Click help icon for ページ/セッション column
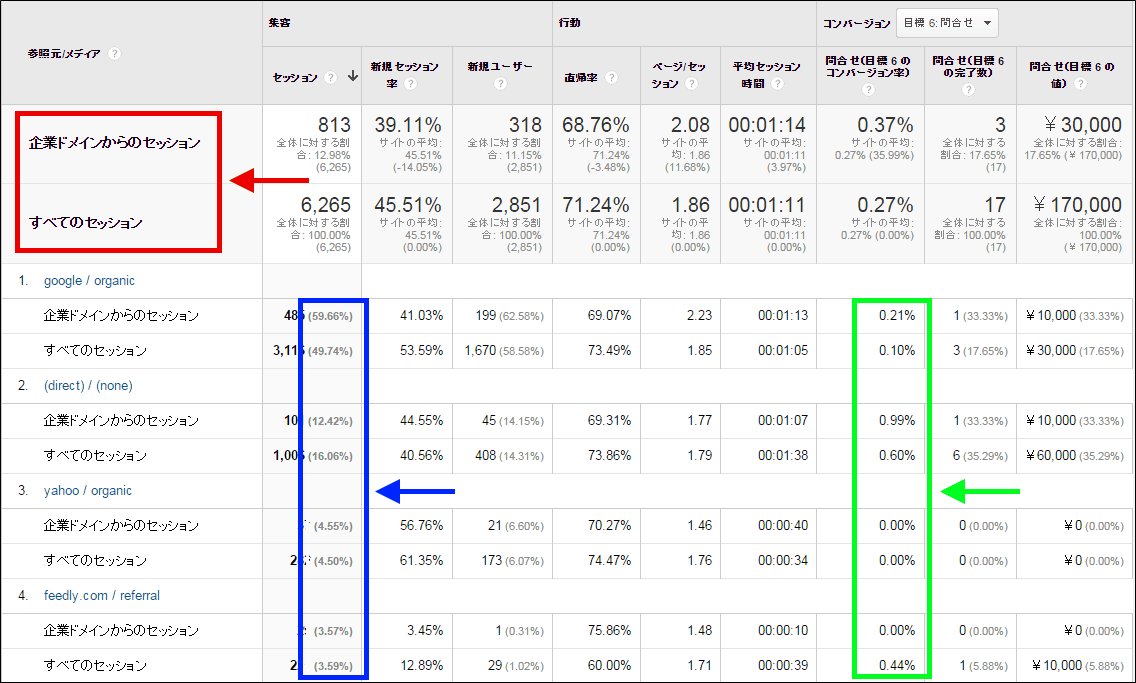Viewport: 1136px width, 683px height. (691, 84)
